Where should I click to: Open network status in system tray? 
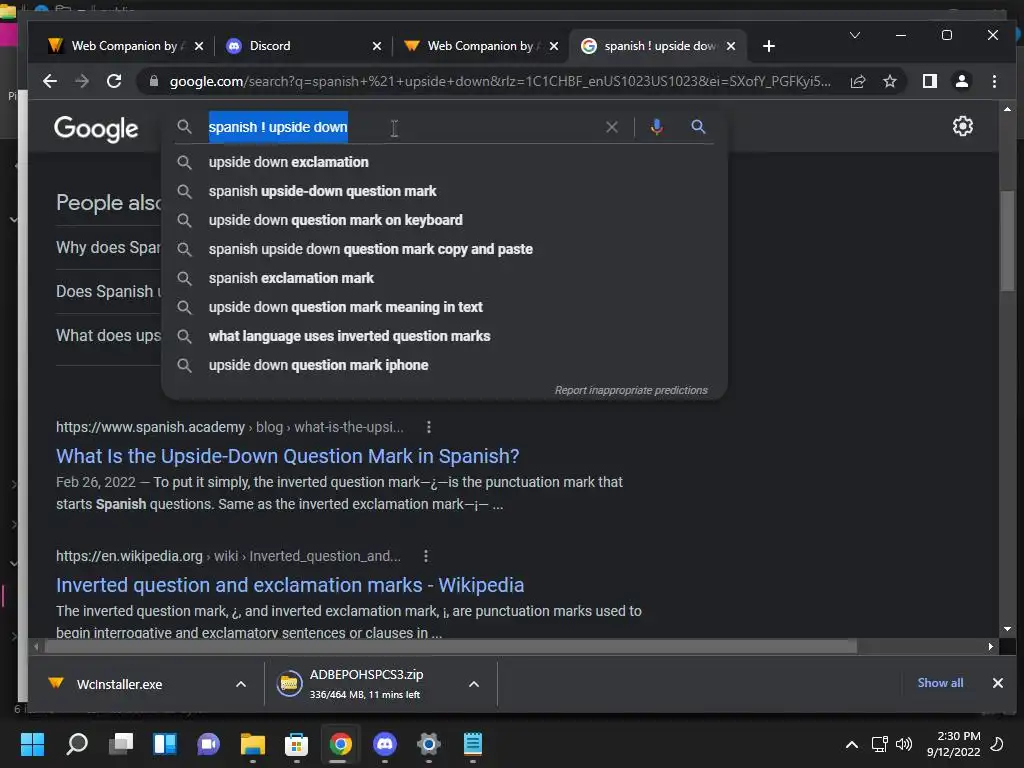tap(880, 744)
